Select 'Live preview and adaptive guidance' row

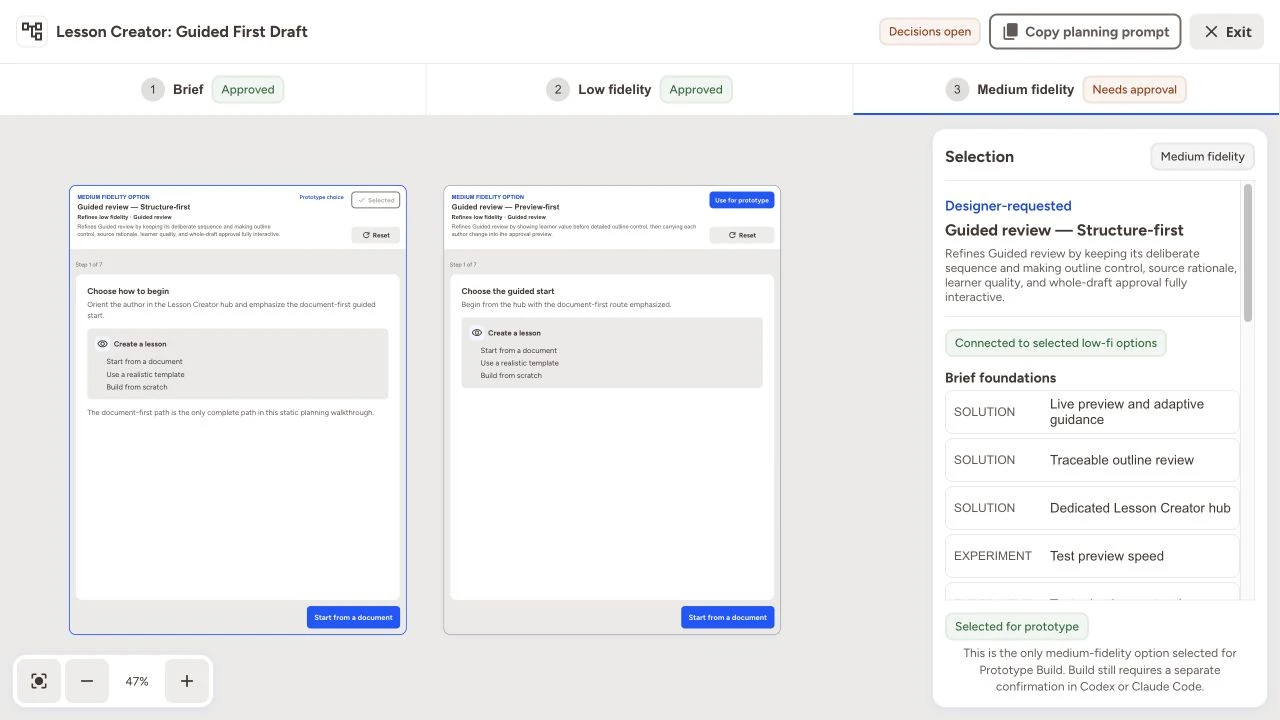(1092, 412)
